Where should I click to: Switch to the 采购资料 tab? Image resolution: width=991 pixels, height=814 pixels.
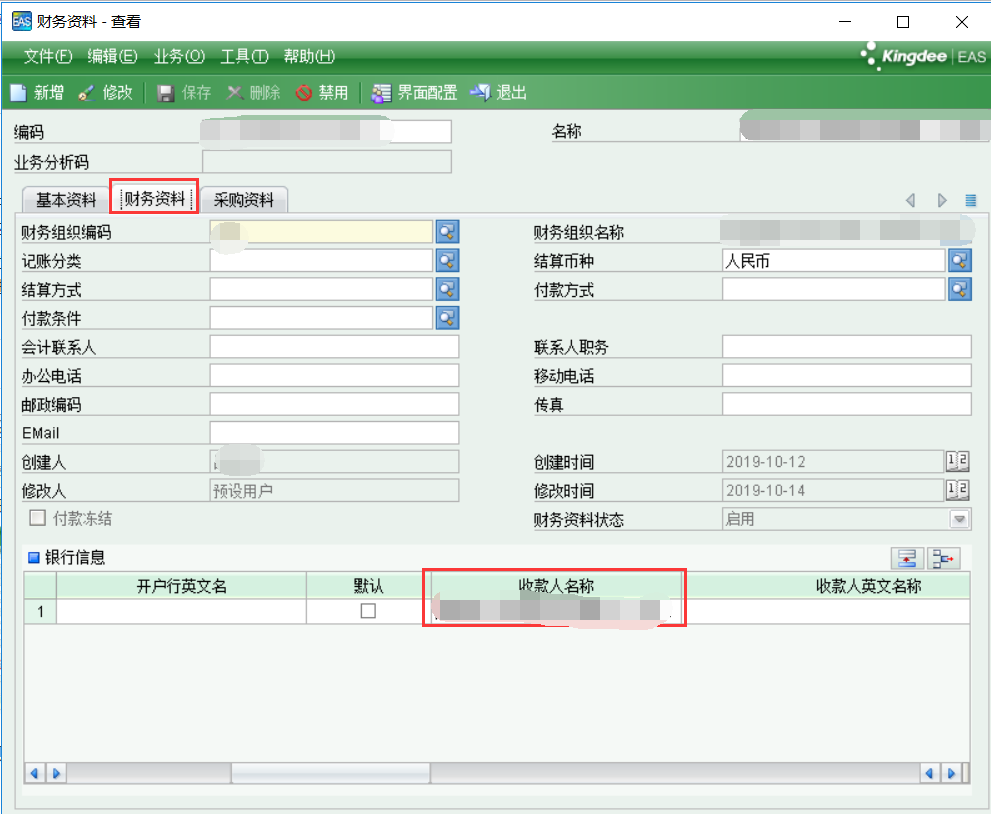pyautogui.click(x=244, y=200)
